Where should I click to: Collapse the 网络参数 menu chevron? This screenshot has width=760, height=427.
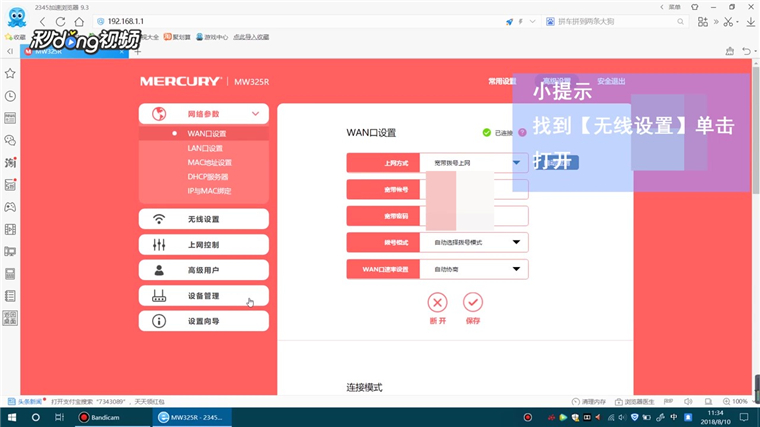pyautogui.click(x=255, y=114)
